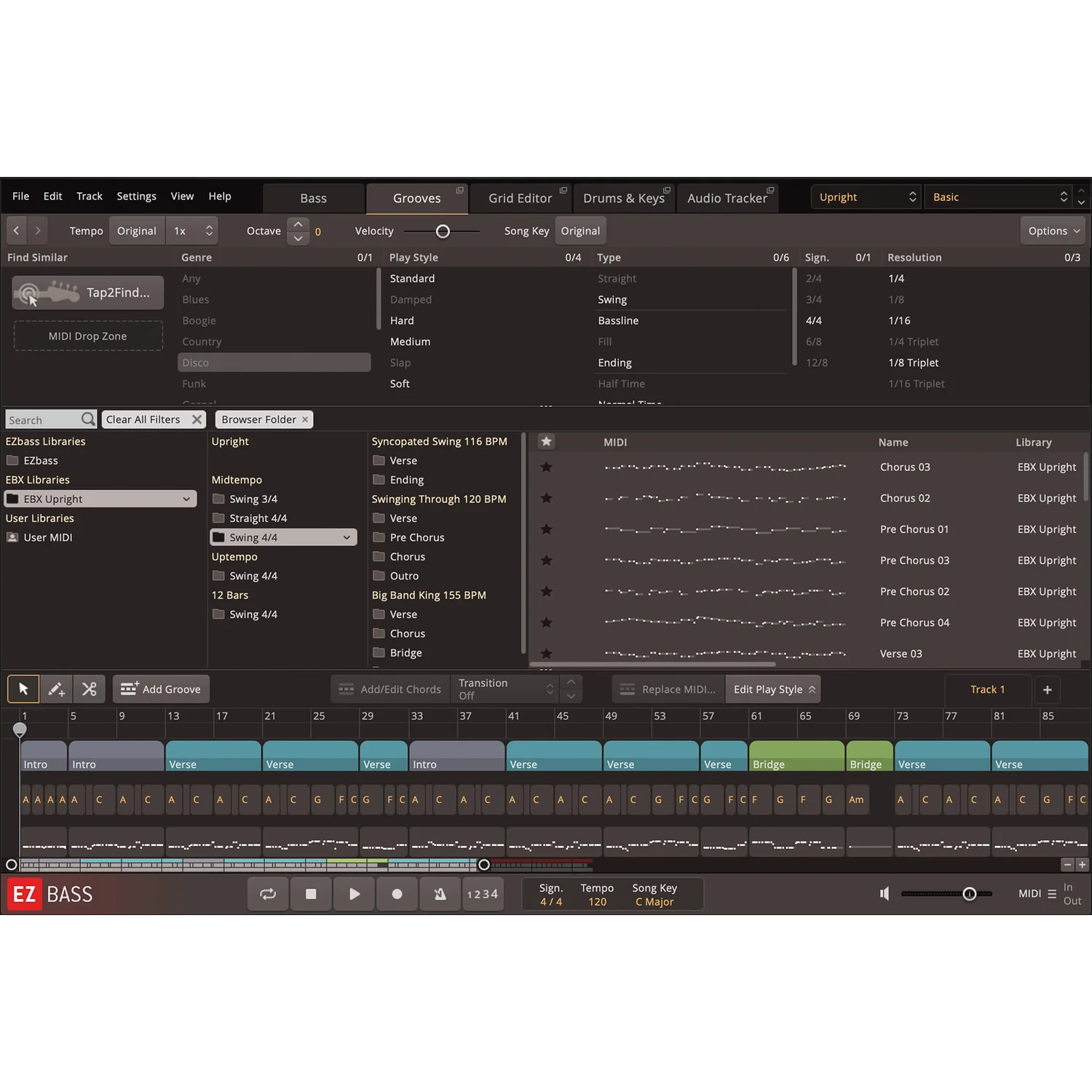
Task: Toggle the Tempo Original button
Action: point(137,231)
